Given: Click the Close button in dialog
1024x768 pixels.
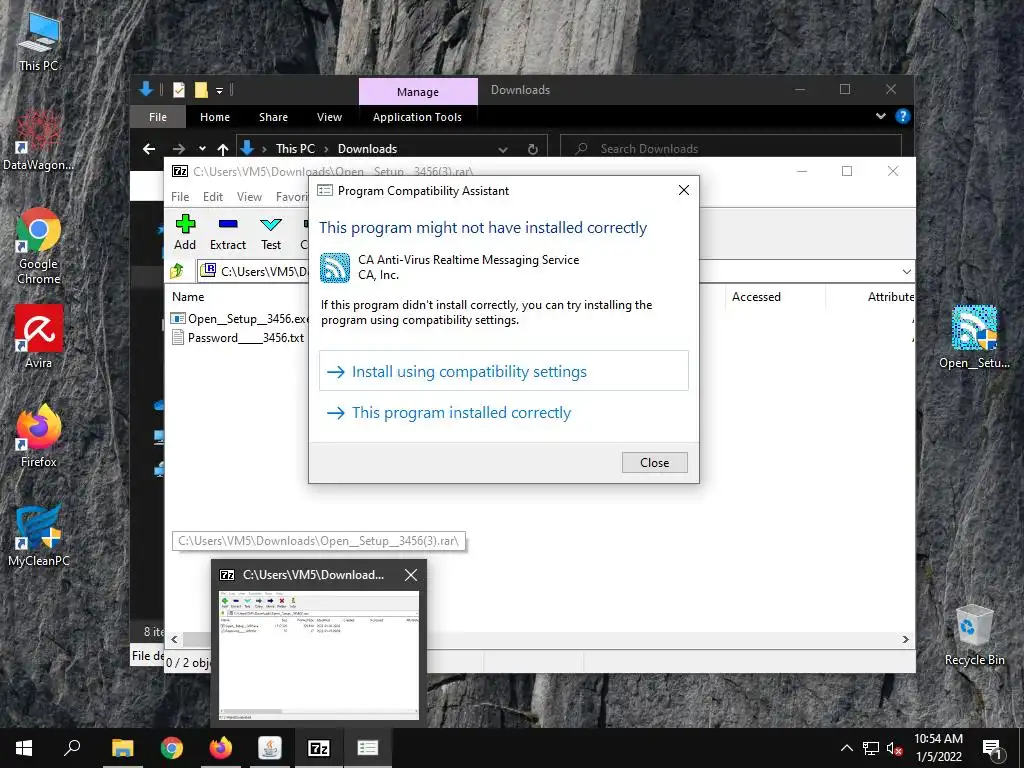Looking at the screenshot, I should tap(654, 462).
